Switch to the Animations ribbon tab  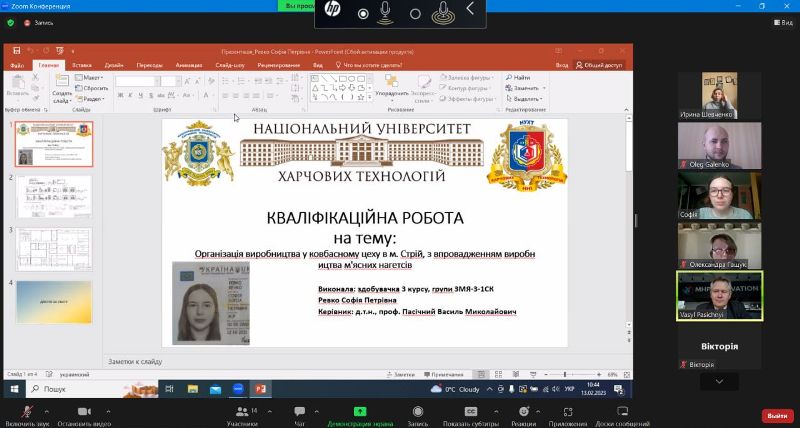pyautogui.click(x=189, y=65)
